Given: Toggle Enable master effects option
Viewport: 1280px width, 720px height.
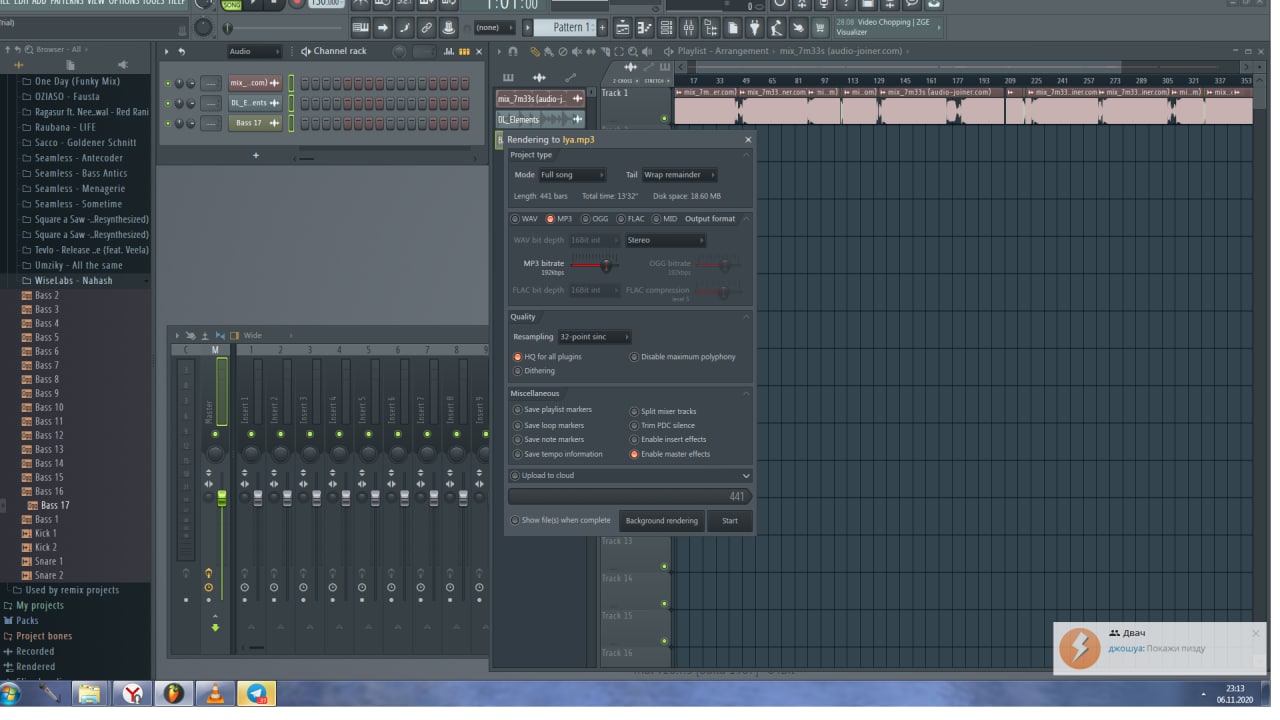Looking at the screenshot, I should tap(670, 454).
